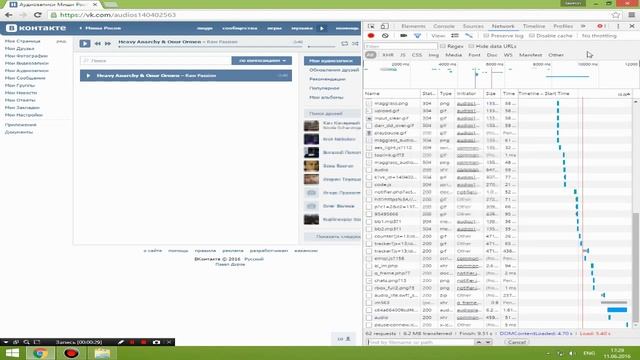The image size is (640, 360).
Task: Open the Timeline tab in DevTools
Action: tap(534, 26)
